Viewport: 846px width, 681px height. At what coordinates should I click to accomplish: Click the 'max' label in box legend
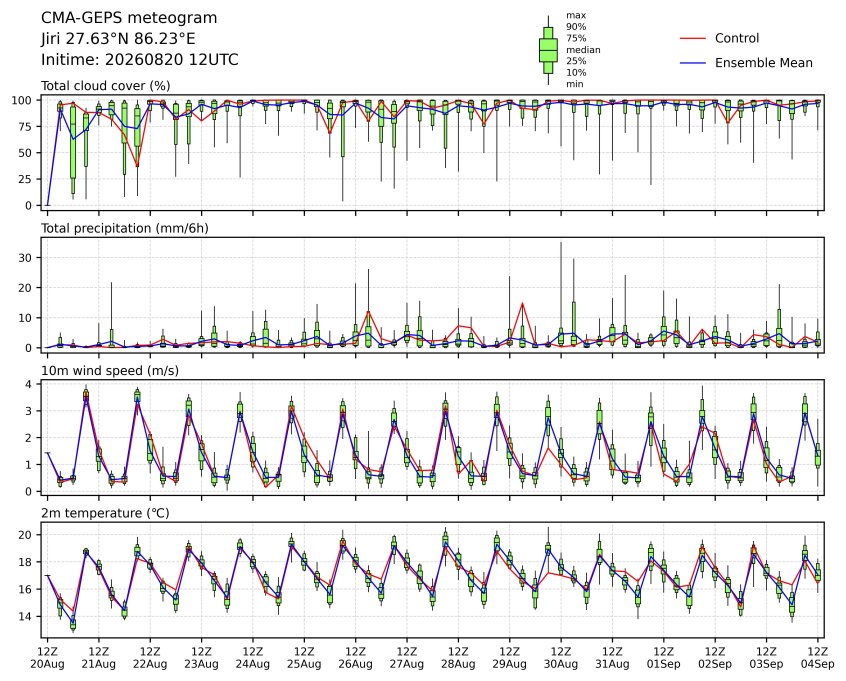click(576, 16)
